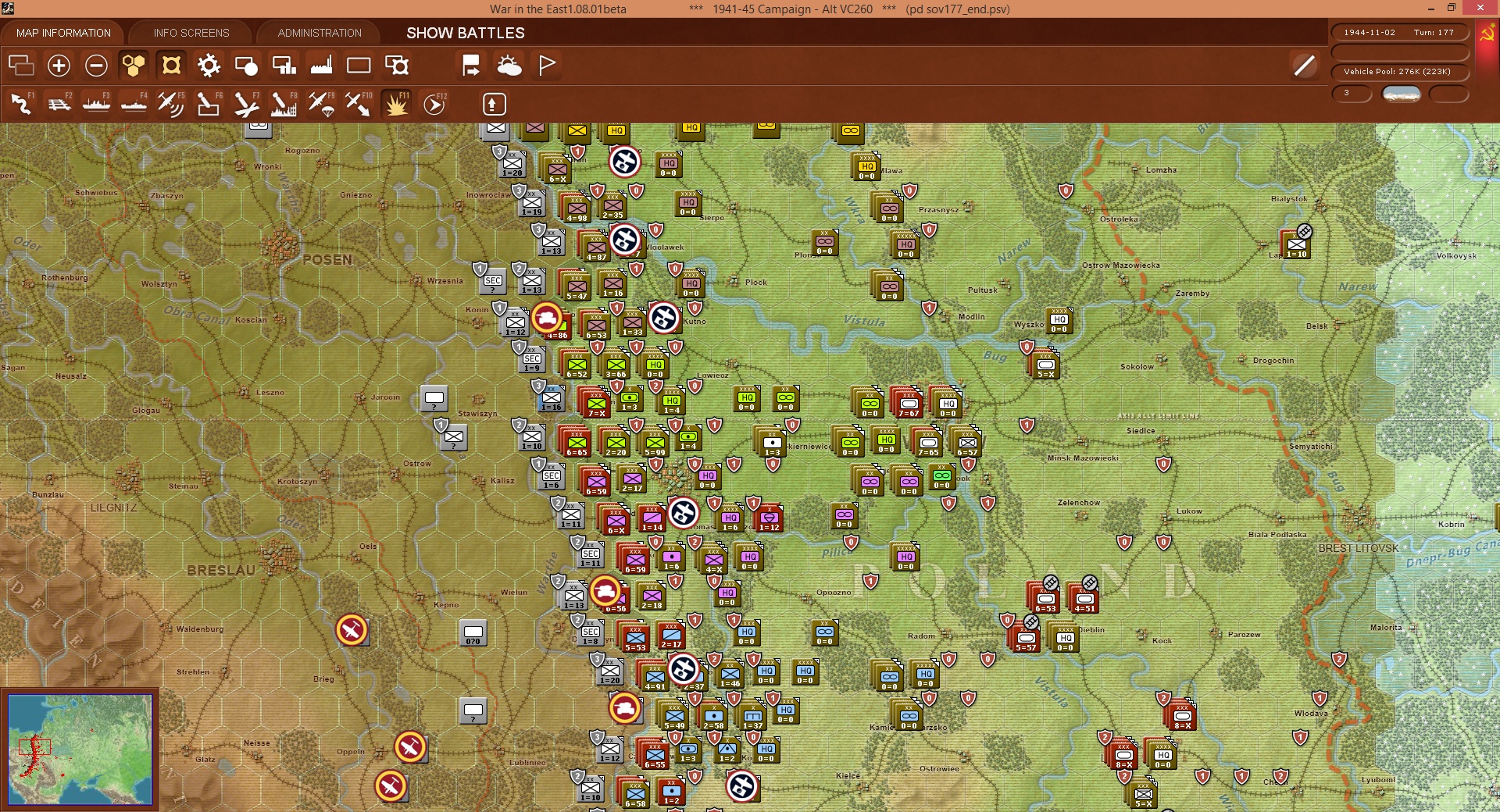Click the up-arrow box toolbar icon

pos(494,104)
